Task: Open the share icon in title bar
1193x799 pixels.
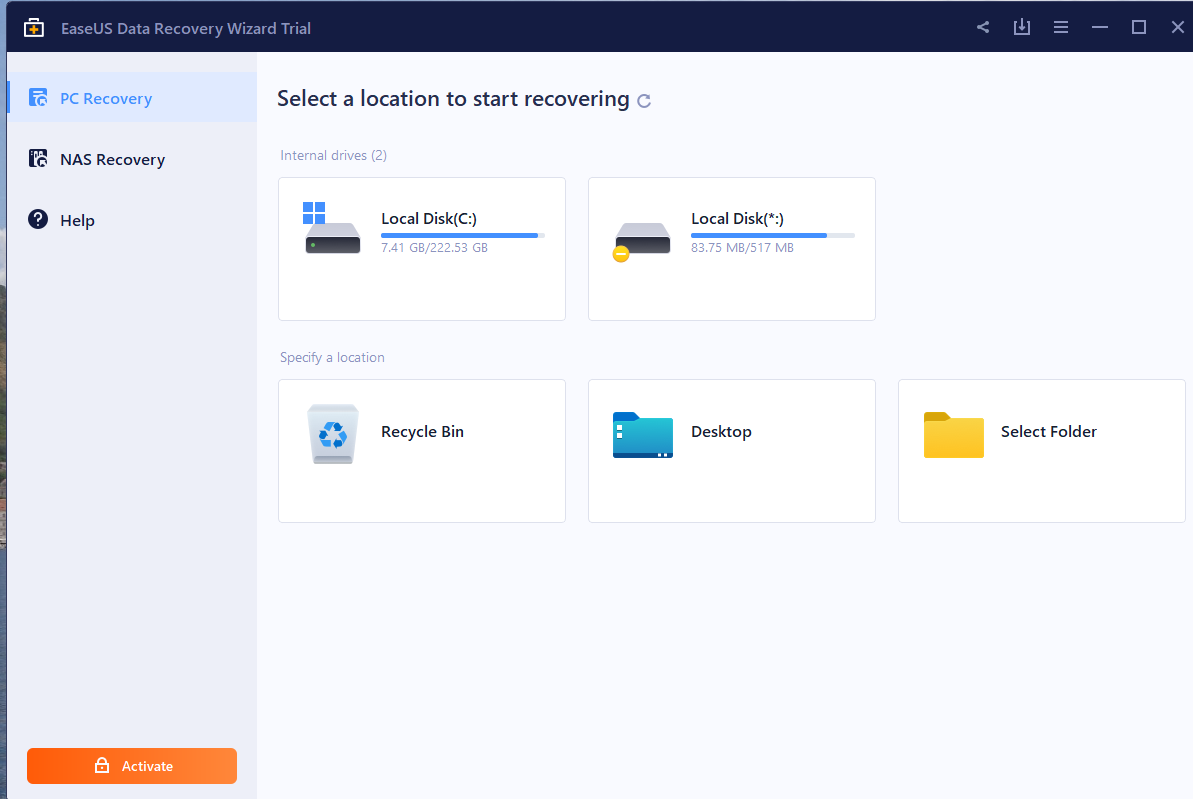Action: click(983, 27)
